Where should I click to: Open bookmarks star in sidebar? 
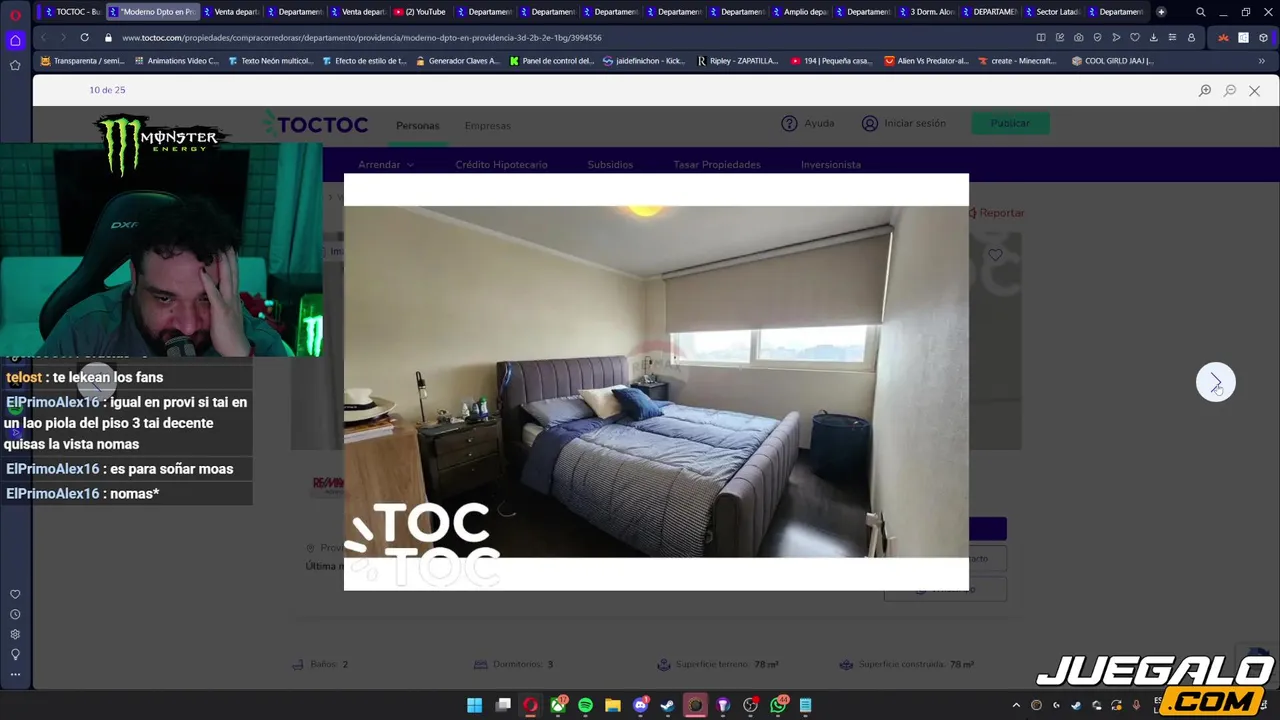click(x=15, y=65)
